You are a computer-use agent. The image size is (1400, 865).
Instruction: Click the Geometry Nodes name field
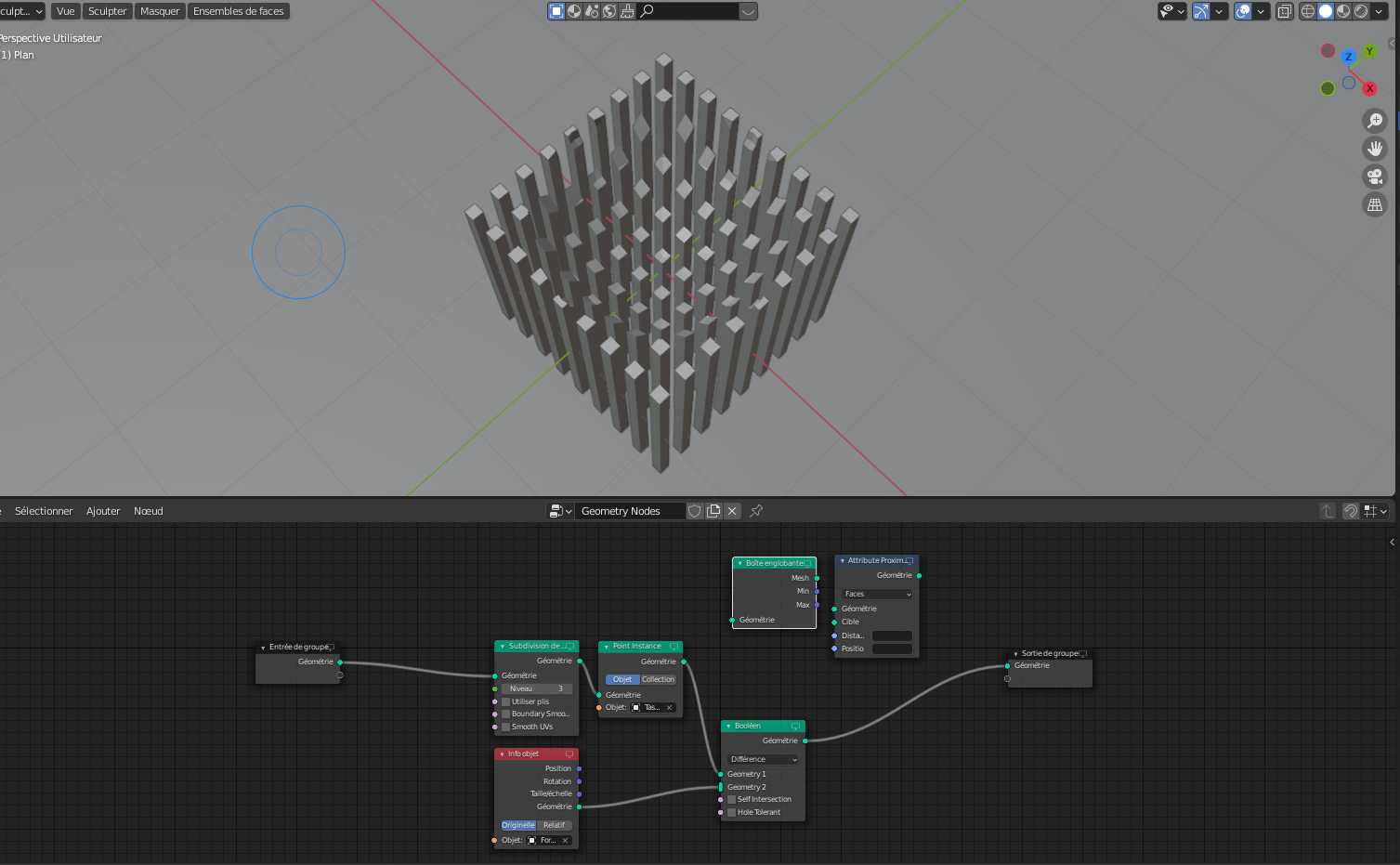631,511
